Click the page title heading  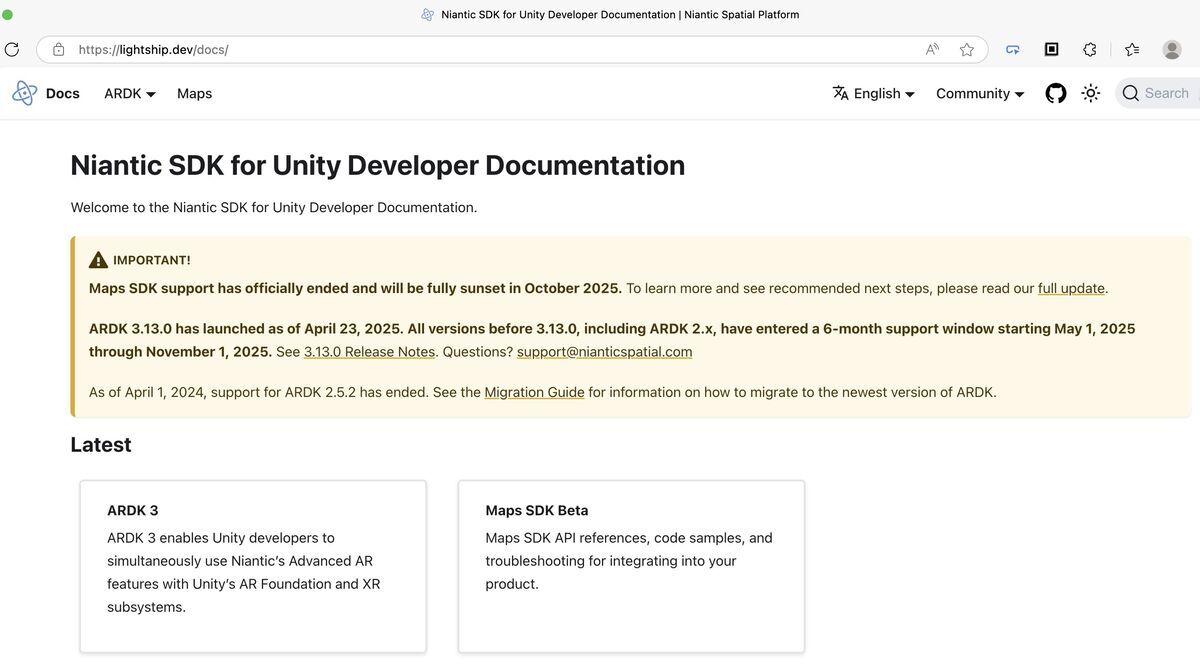(x=378, y=165)
